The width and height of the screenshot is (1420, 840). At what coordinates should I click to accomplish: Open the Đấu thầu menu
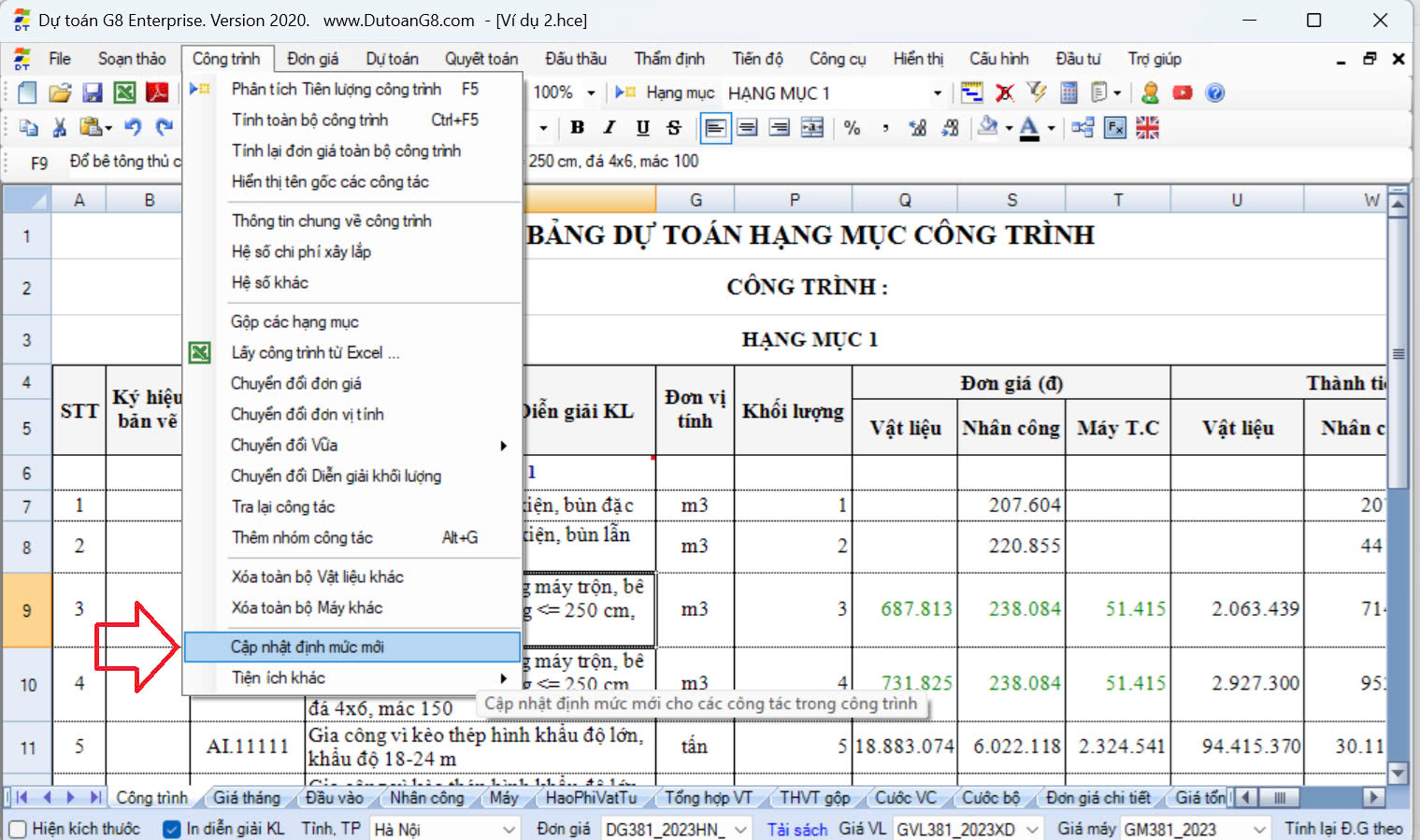point(576,59)
